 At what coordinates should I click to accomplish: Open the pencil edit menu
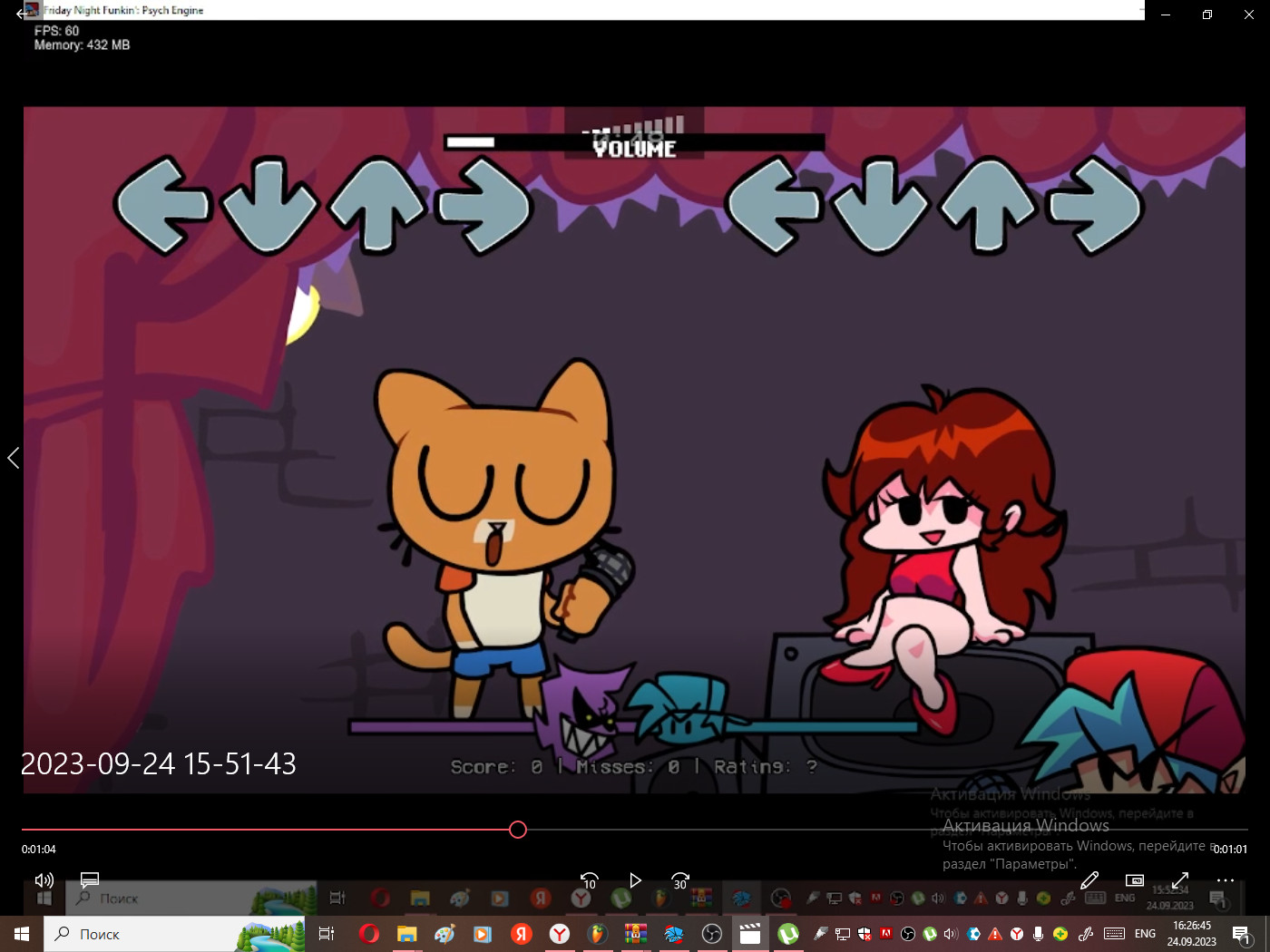tap(1089, 880)
